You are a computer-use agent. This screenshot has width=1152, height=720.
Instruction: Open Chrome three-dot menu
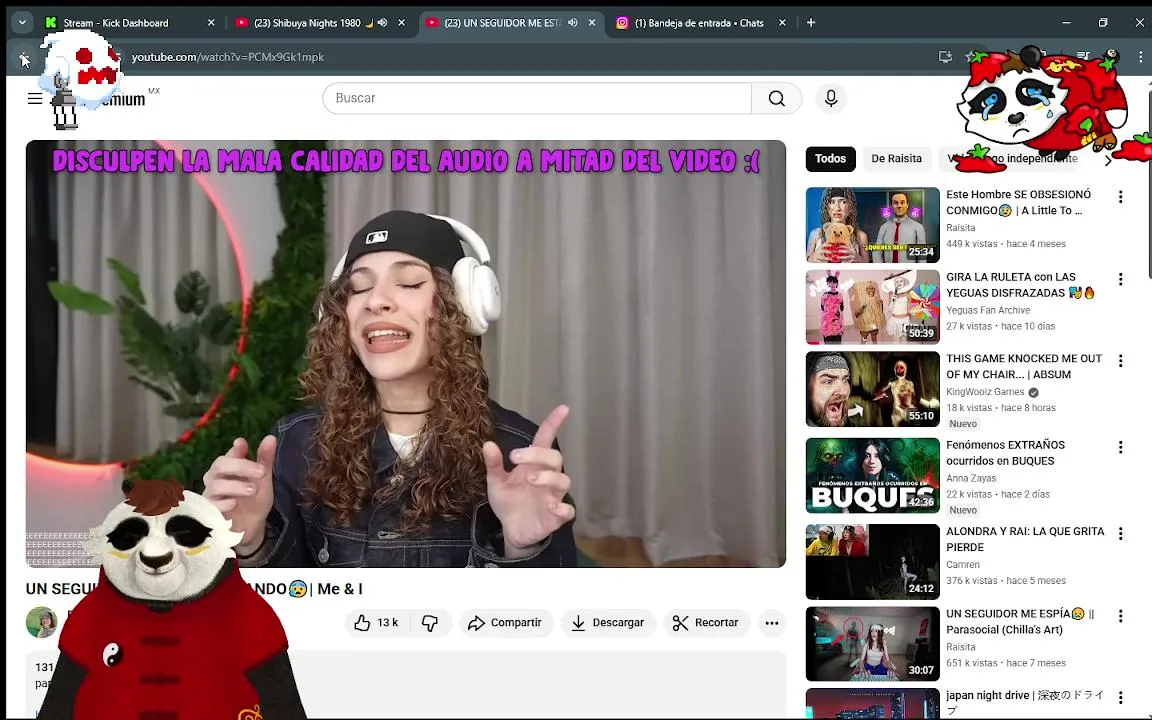(x=1140, y=57)
